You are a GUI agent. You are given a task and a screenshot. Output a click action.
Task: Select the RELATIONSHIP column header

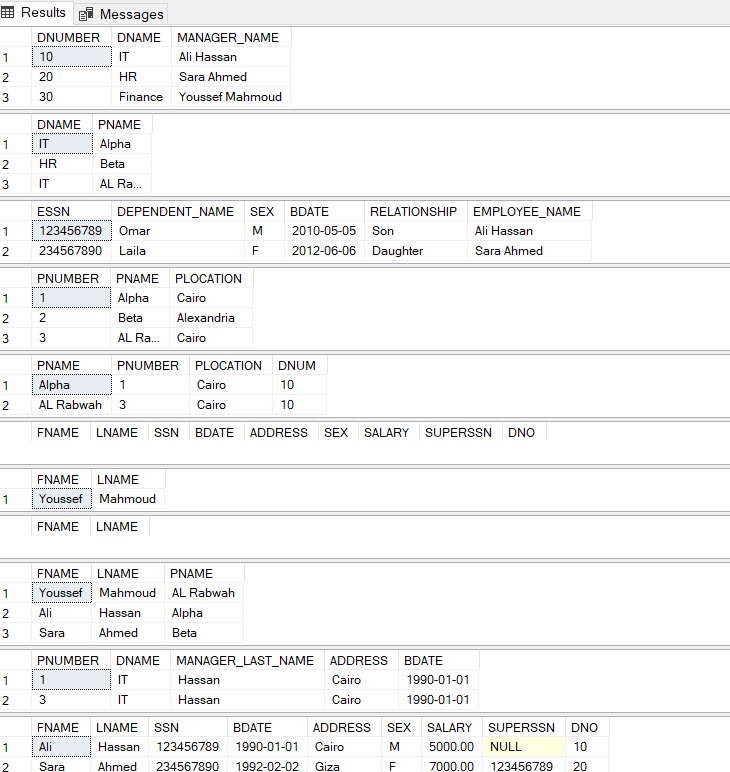[x=413, y=211]
